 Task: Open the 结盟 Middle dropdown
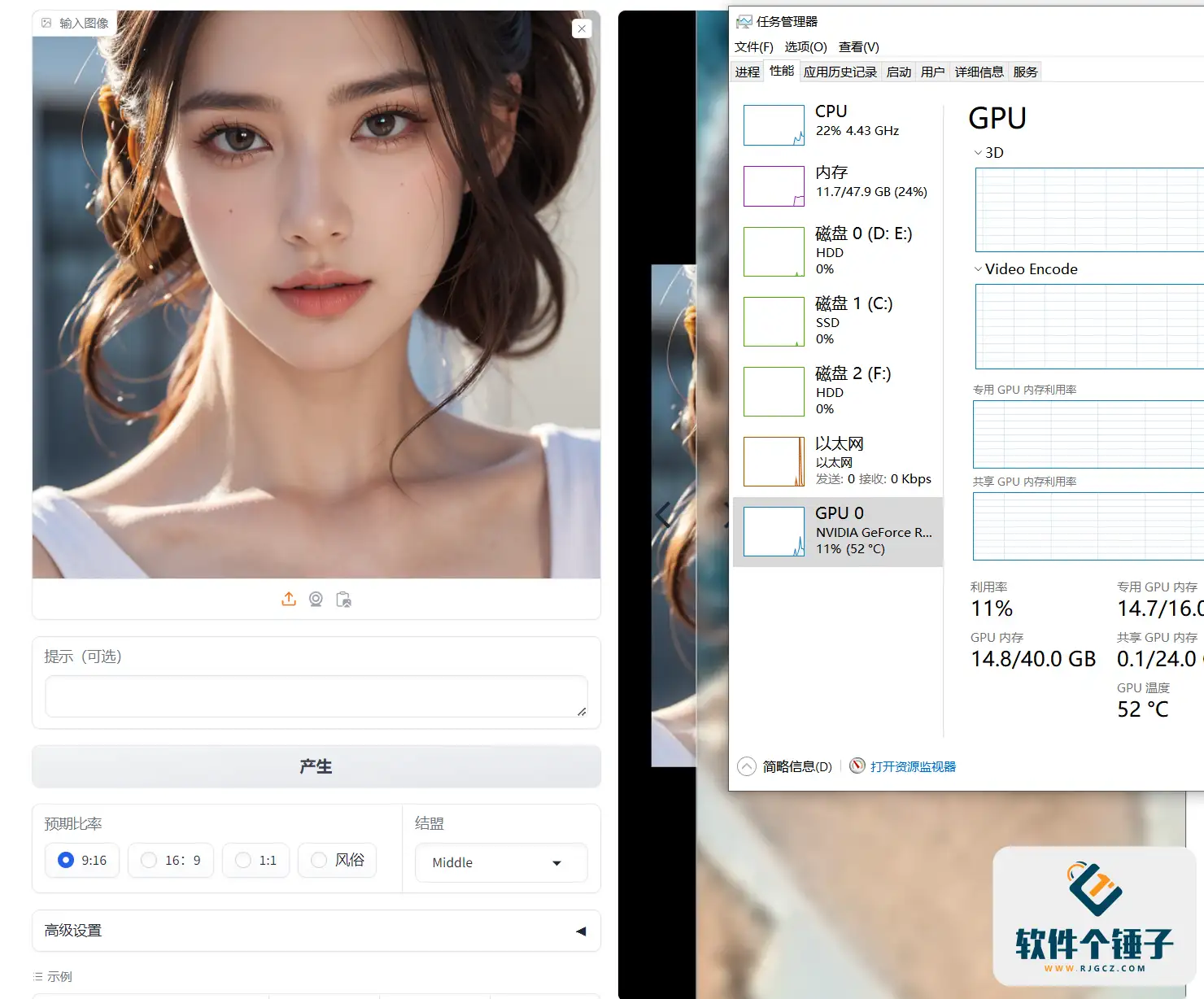tap(501, 862)
